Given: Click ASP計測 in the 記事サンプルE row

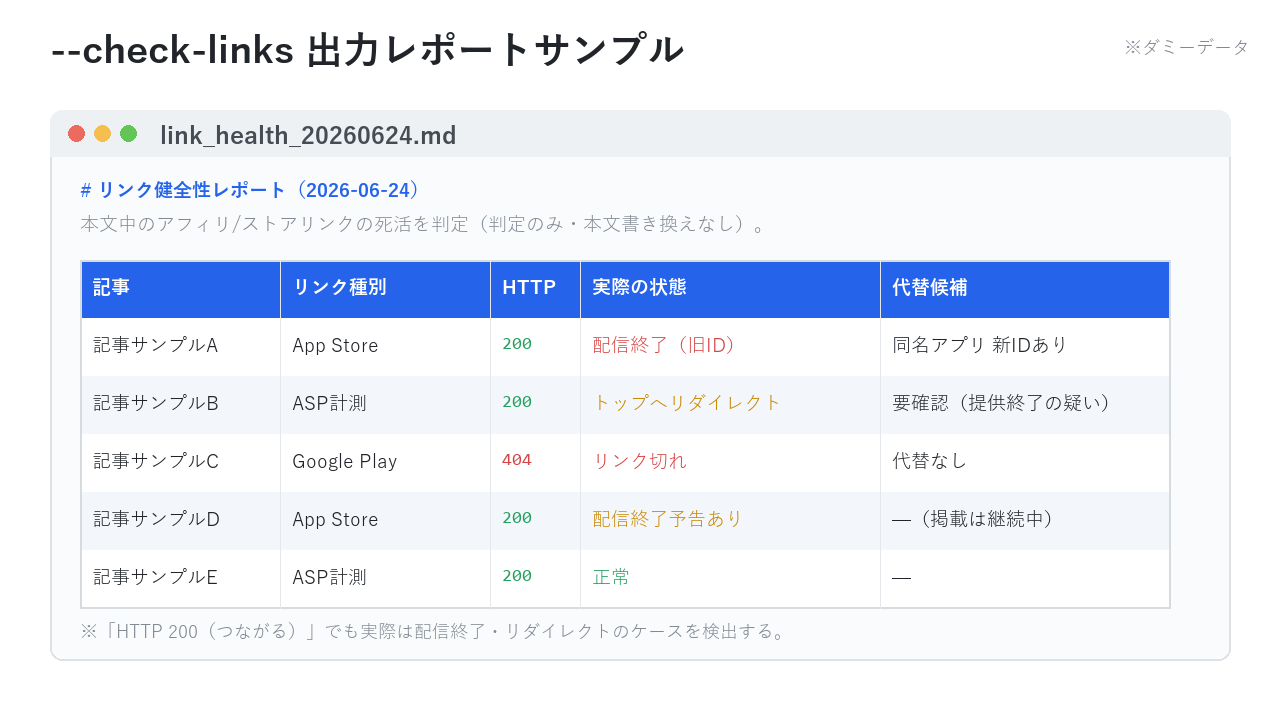Looking at the screenshot, I should 329,577.
